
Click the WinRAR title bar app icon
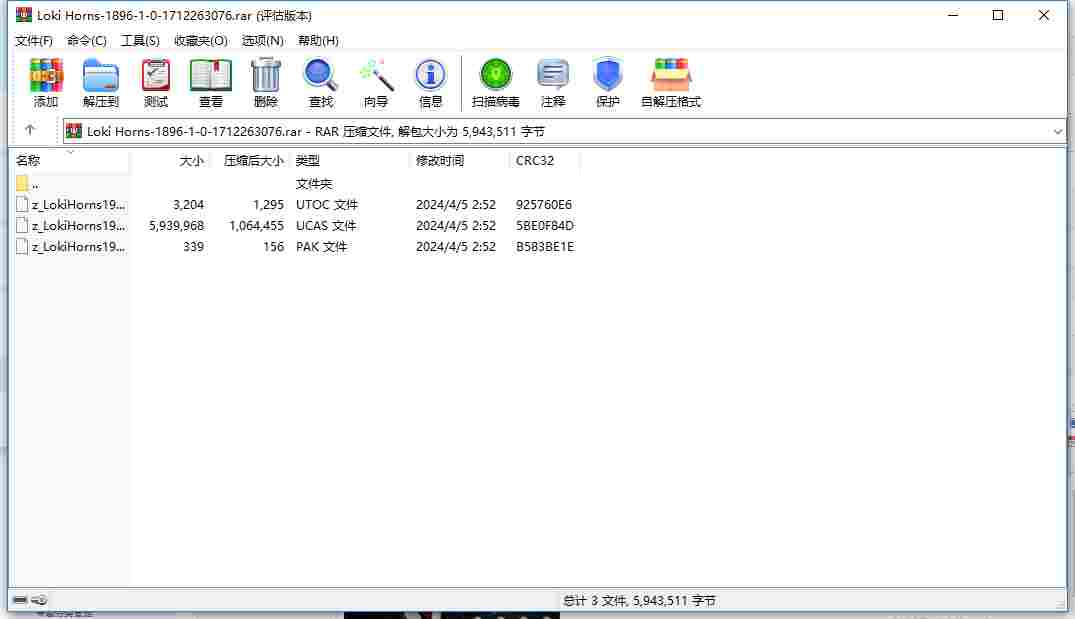tap(24, 14)
